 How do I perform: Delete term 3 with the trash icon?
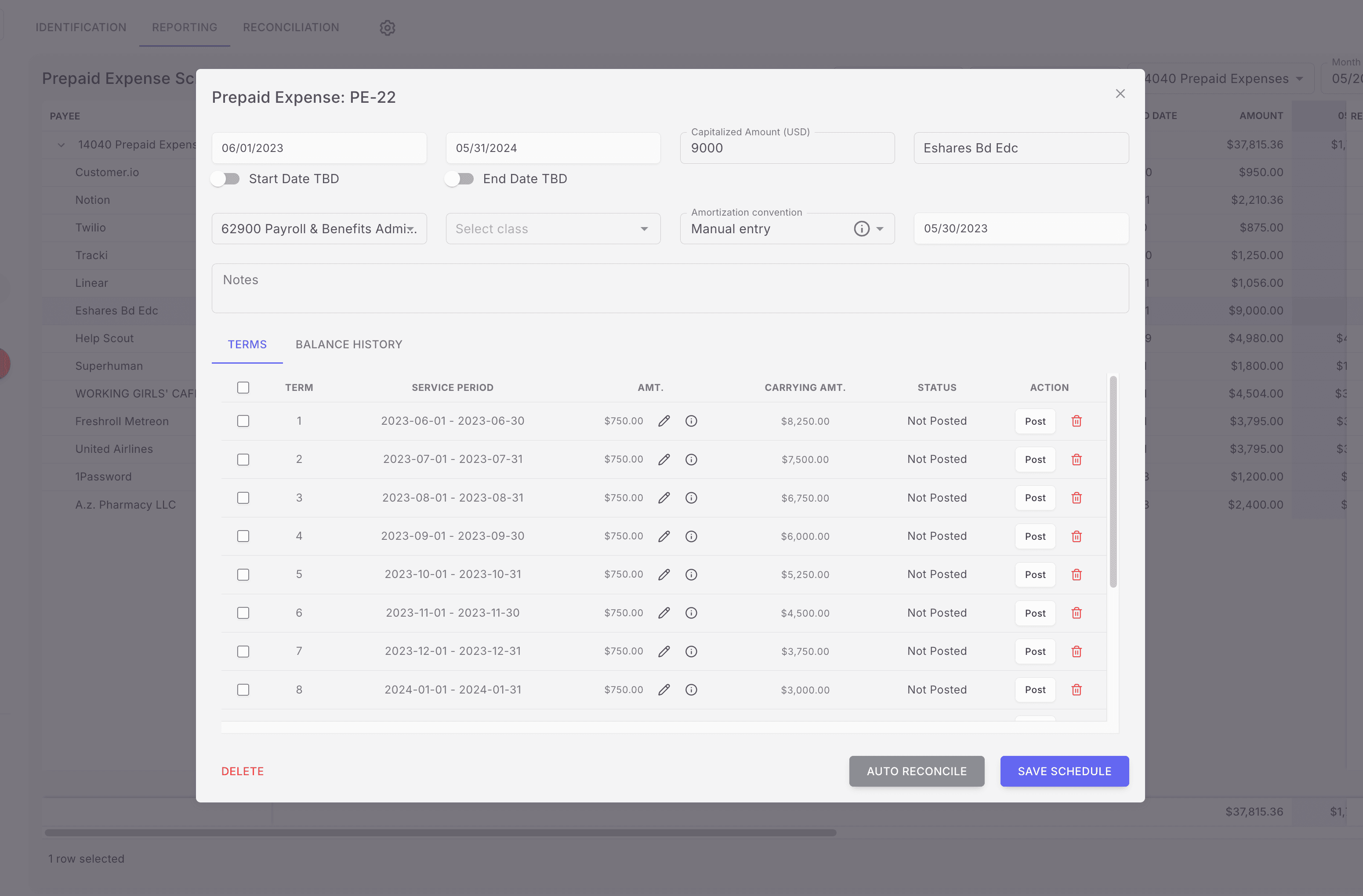pyautogui.click(x=1076, y=498)
